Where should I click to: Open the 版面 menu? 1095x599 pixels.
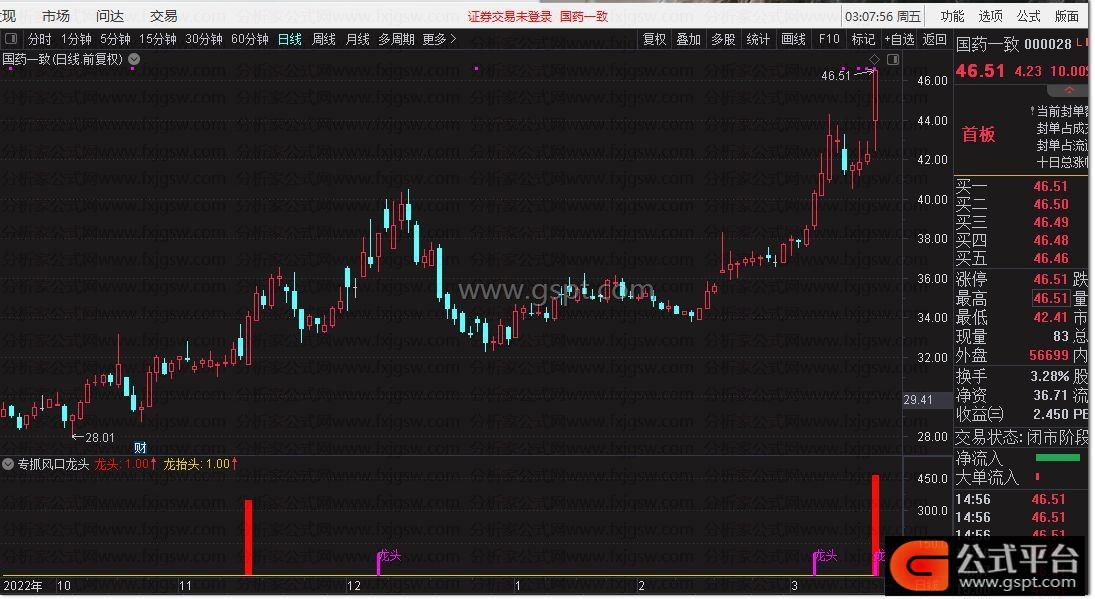[1067, 15]
